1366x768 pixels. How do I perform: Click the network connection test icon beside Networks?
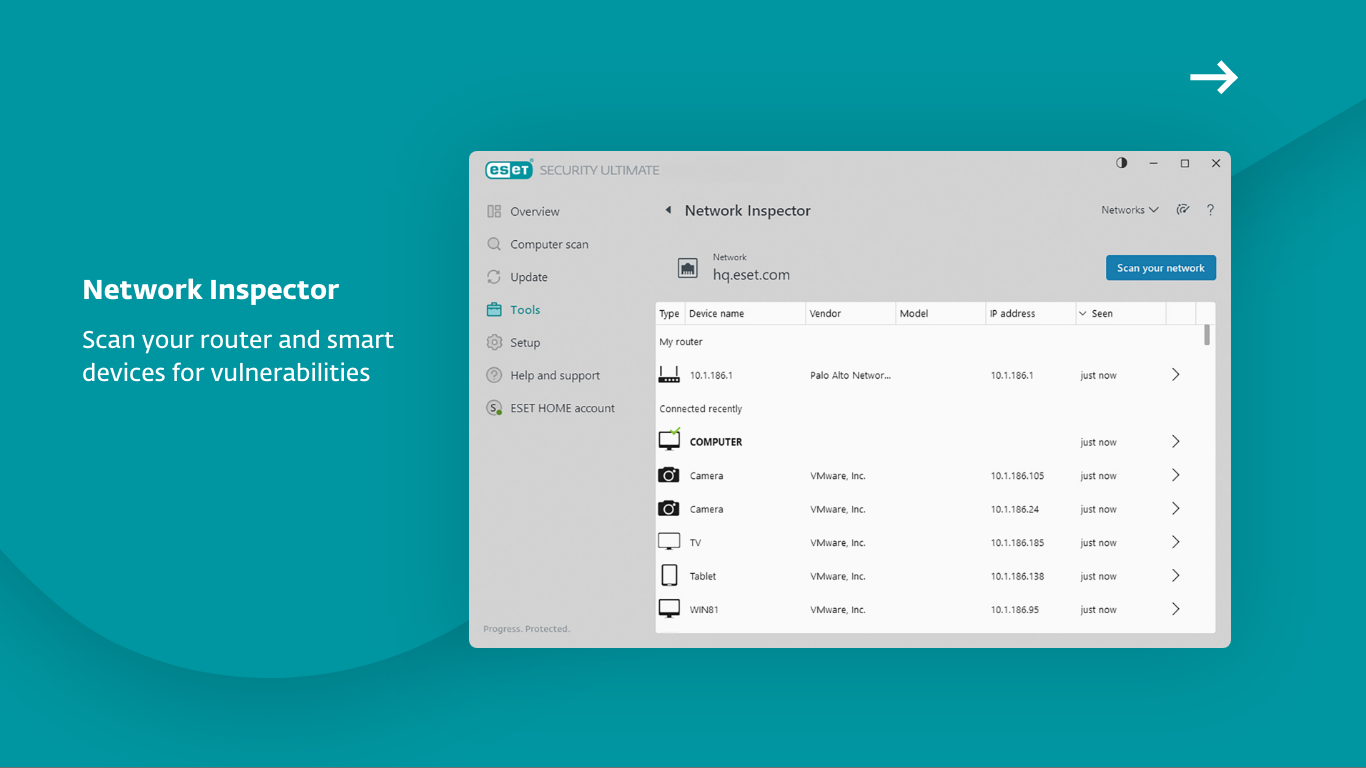tap(1183, 210)
